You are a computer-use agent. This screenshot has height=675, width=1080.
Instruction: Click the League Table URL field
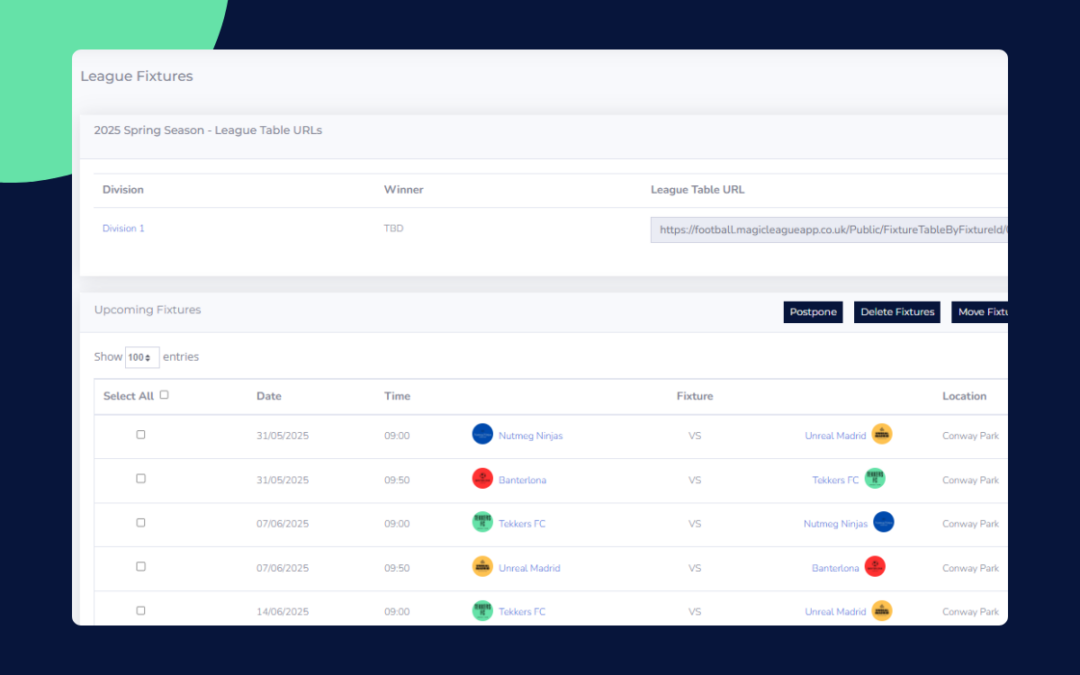tap(829, 230)
